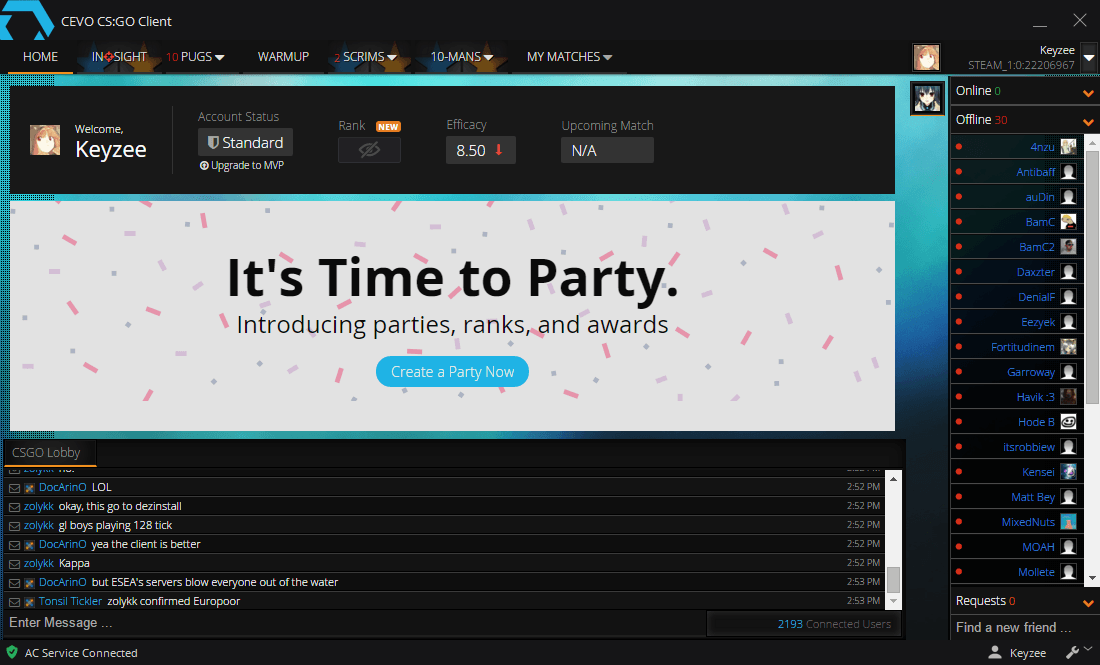Click the mail icon beside 'gl boys playing 128 tick'
This screenshot has height=665, width=1100.
pos(14,525)
